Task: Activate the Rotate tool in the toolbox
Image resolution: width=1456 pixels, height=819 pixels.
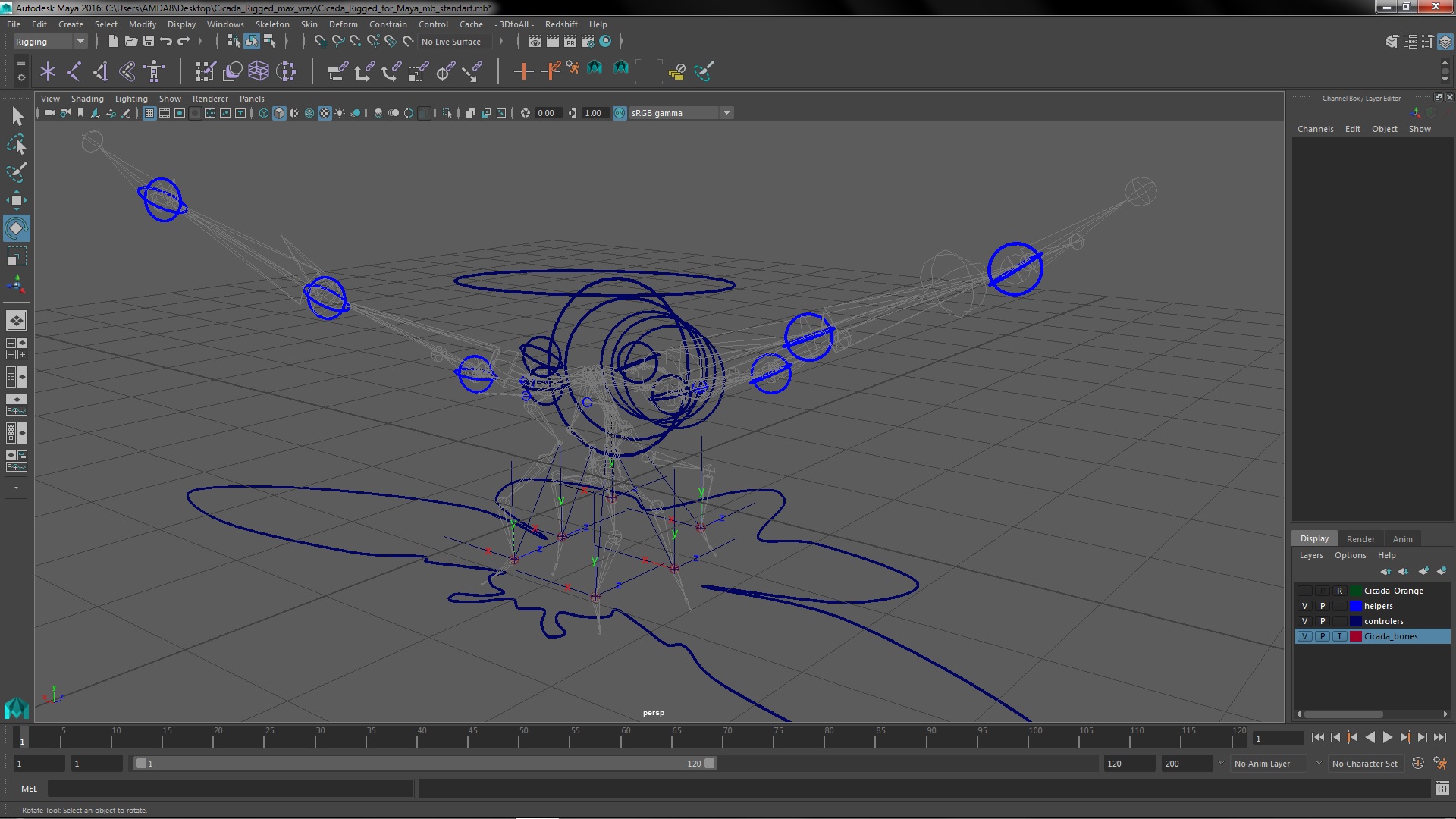Action: click(x=16, y=228)
